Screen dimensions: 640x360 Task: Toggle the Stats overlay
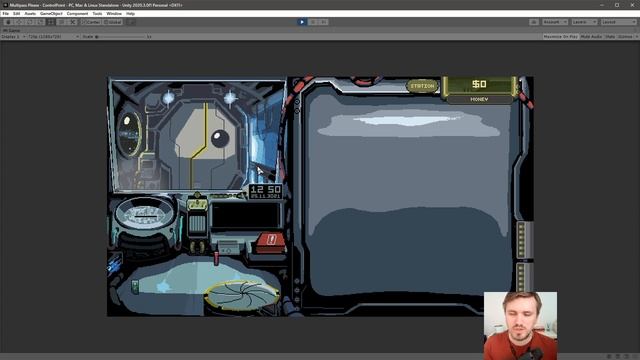point(610,37)
